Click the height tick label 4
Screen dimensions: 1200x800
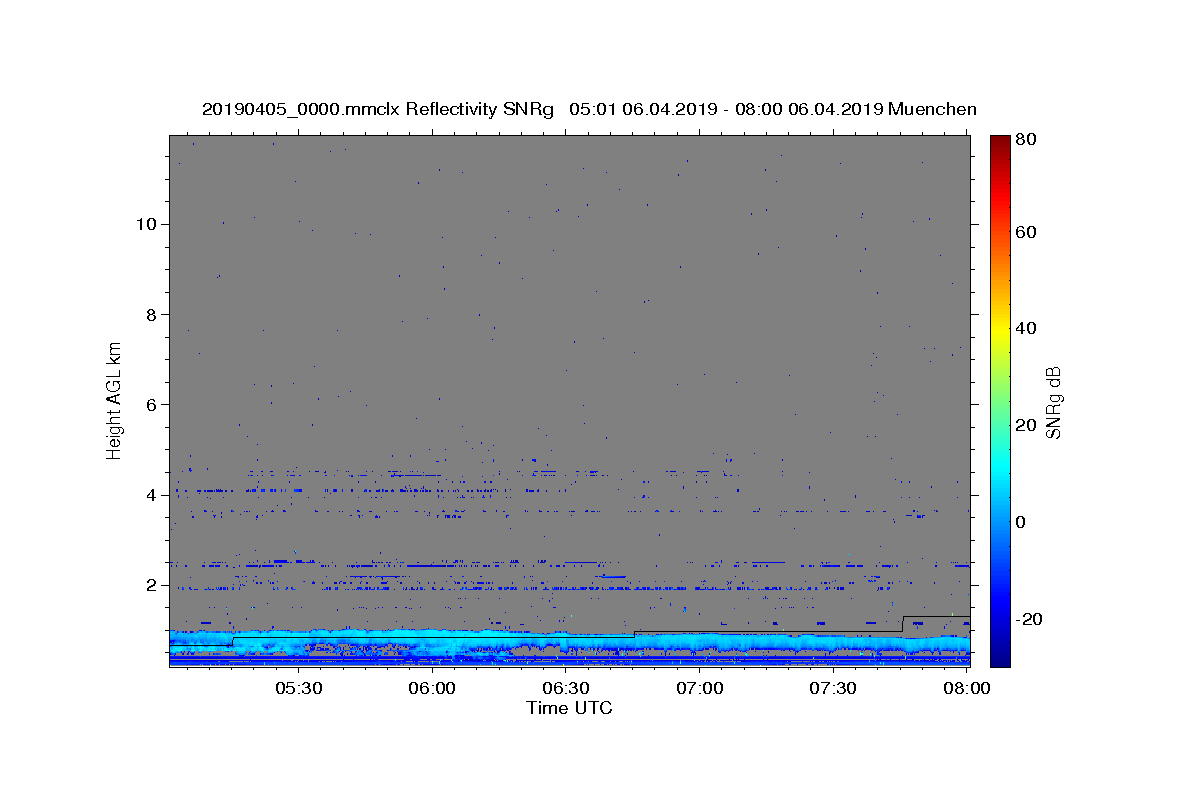[150, 495]
